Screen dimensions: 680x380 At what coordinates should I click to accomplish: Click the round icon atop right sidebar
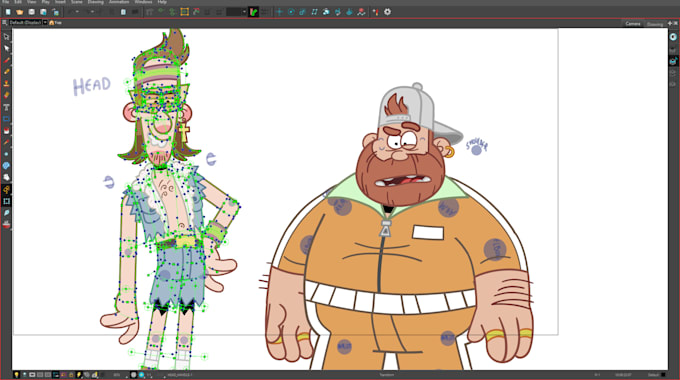point(673,37)
